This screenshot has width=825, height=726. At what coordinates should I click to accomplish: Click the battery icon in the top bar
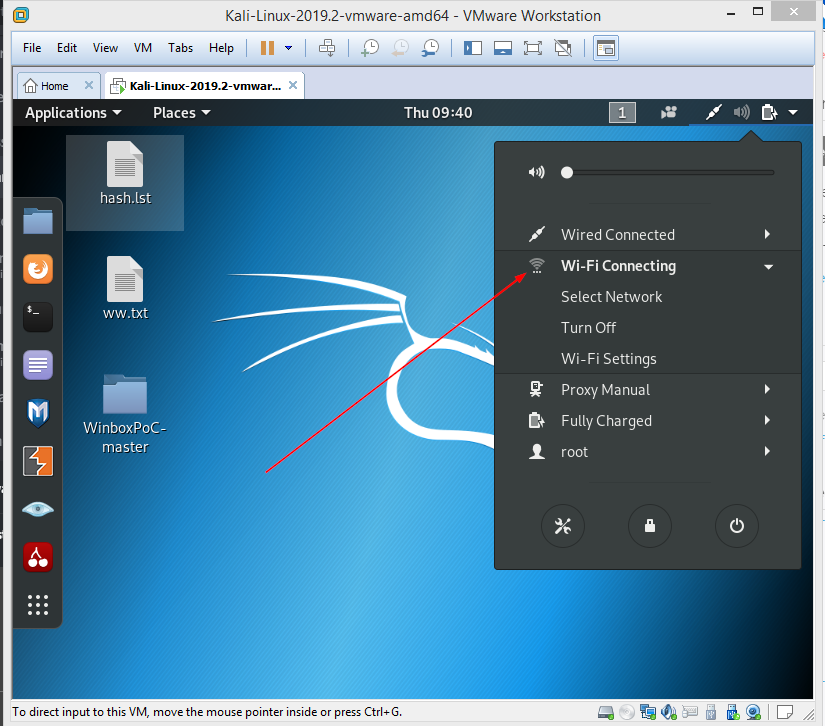tap(769, 112)
